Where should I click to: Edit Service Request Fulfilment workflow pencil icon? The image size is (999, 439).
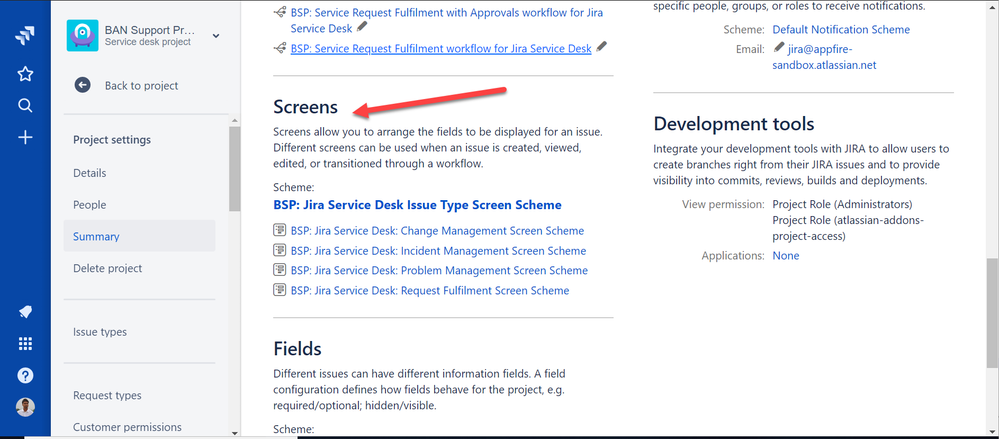(602, 47)
